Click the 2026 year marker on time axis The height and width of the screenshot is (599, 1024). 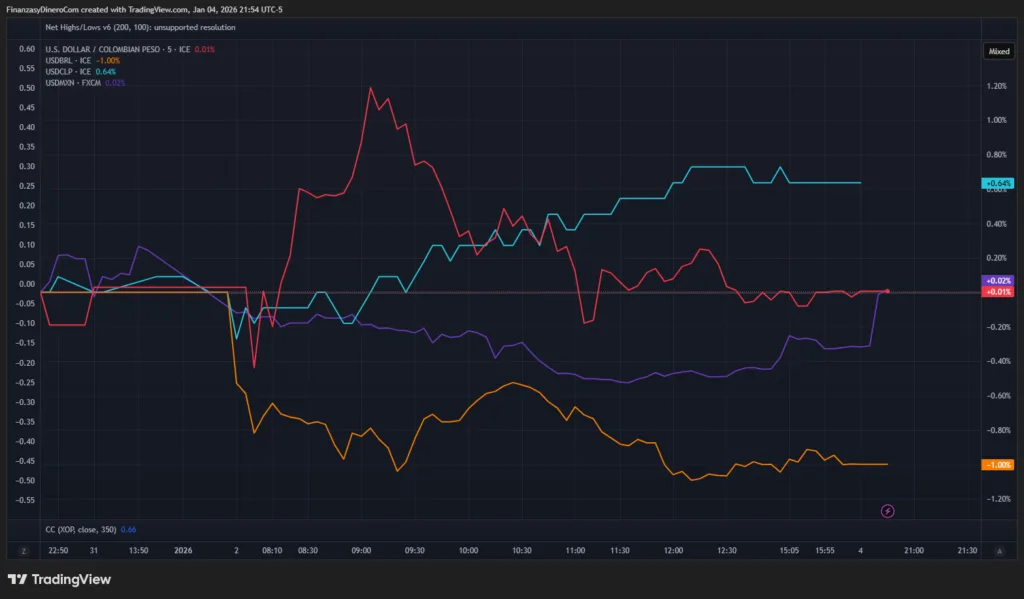tap(182, 550)
